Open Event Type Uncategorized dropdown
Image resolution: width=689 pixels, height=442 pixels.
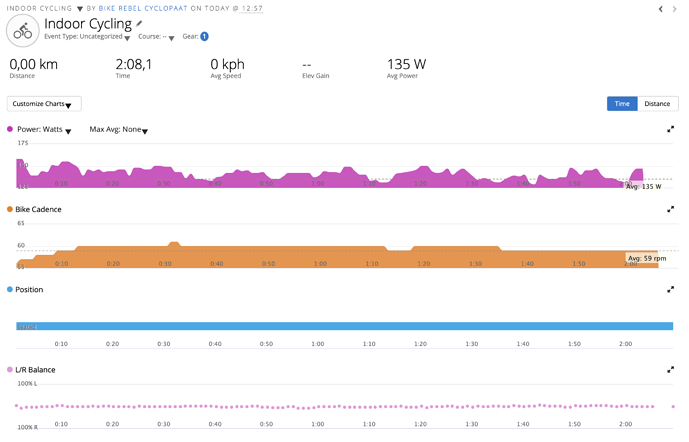click(x=127, y=38)
